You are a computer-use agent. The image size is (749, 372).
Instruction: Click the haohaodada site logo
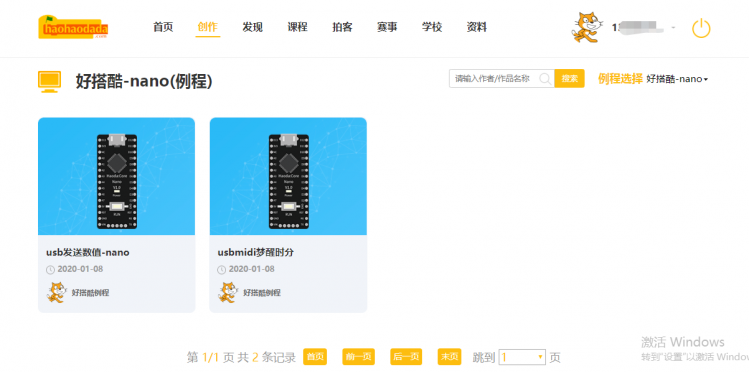(x=73, y=28)
